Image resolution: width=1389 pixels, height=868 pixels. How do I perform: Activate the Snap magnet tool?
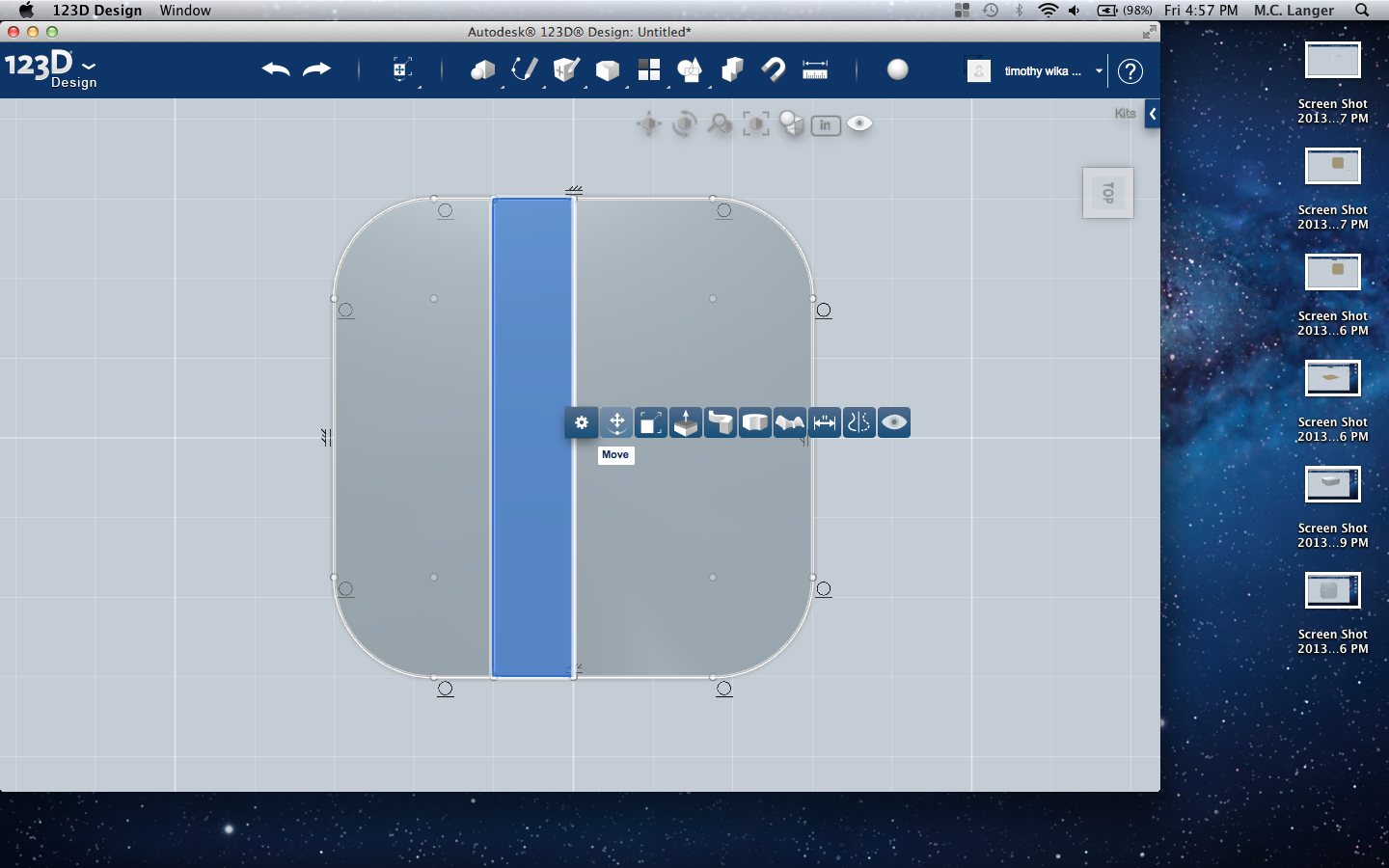pyautogui.click(x=774, y=69)
